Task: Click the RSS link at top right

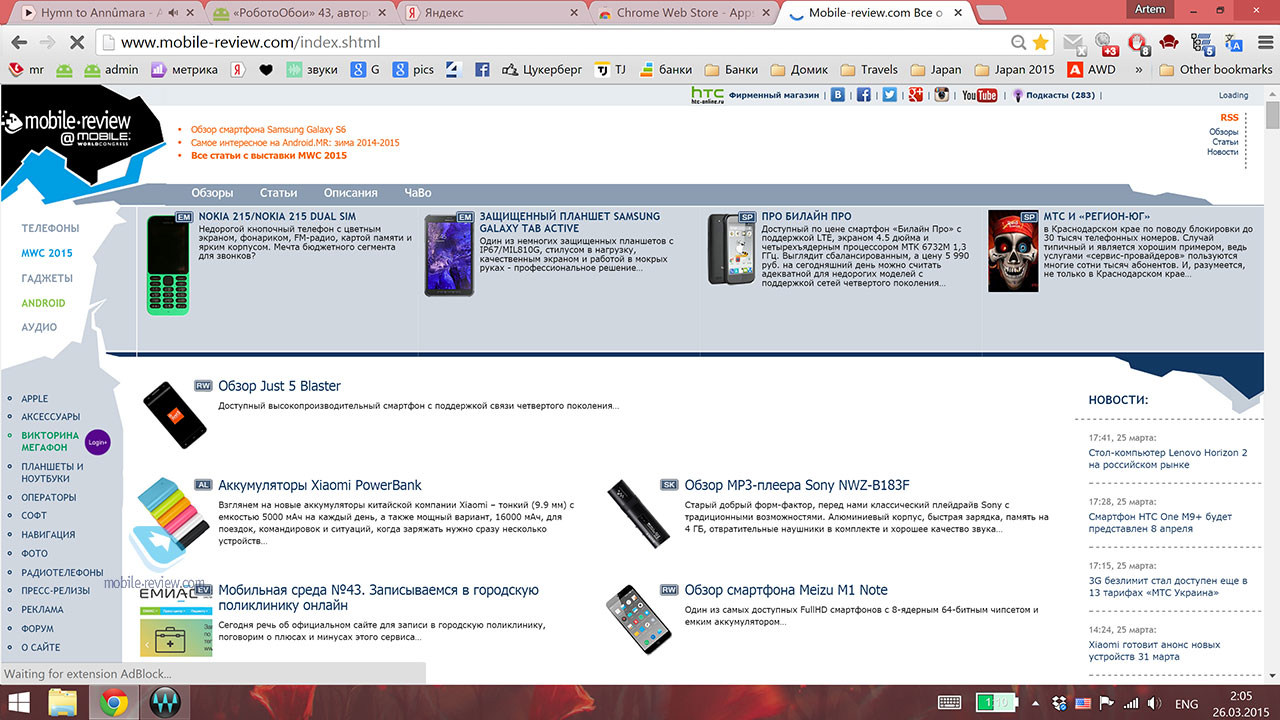Action: [x=1229, y=118]
